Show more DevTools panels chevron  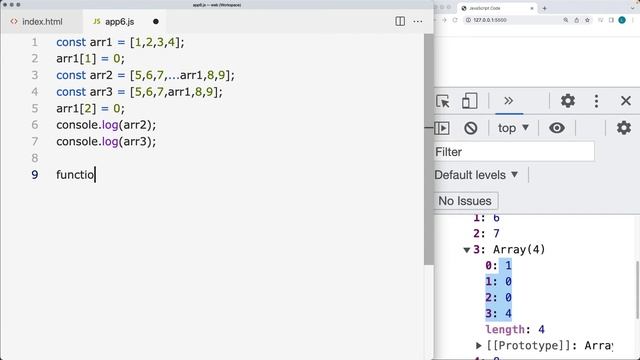pyautogui.click(x=509, y=101)
